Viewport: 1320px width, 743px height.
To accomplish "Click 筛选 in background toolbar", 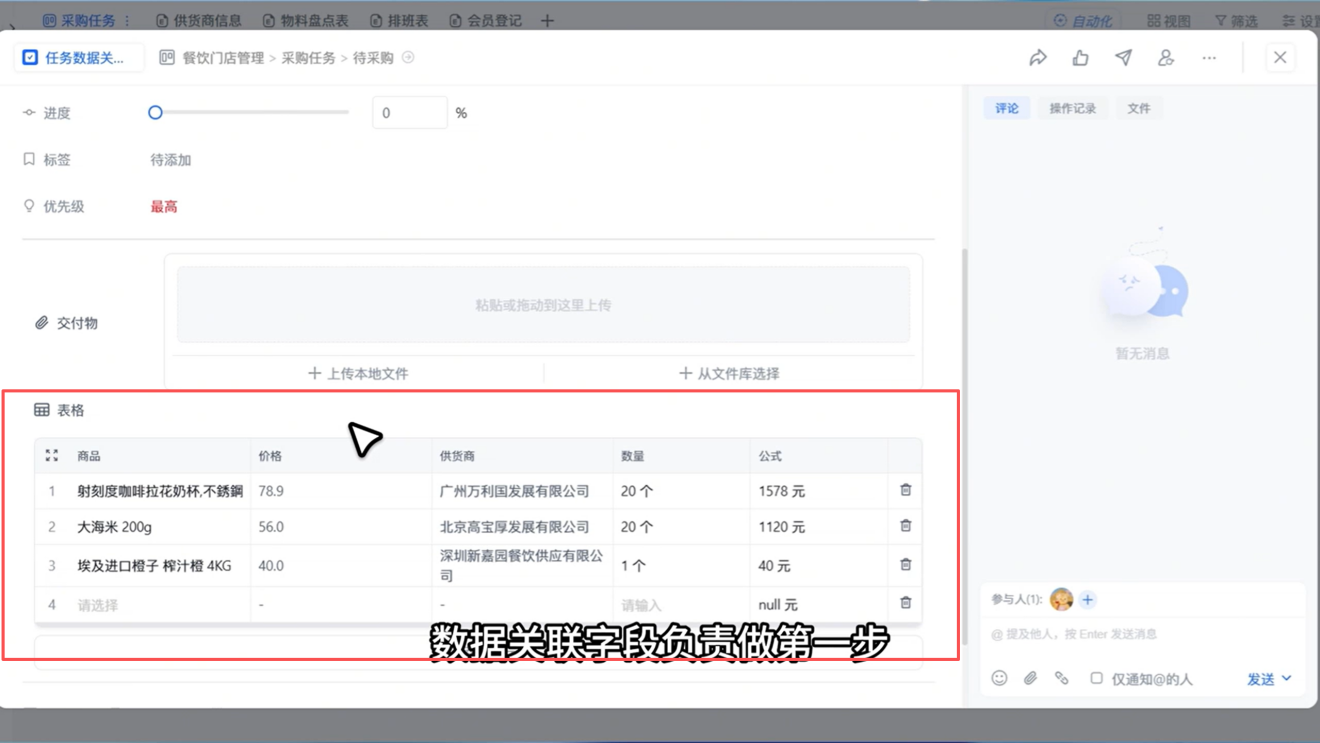I will pos(1236,21).
